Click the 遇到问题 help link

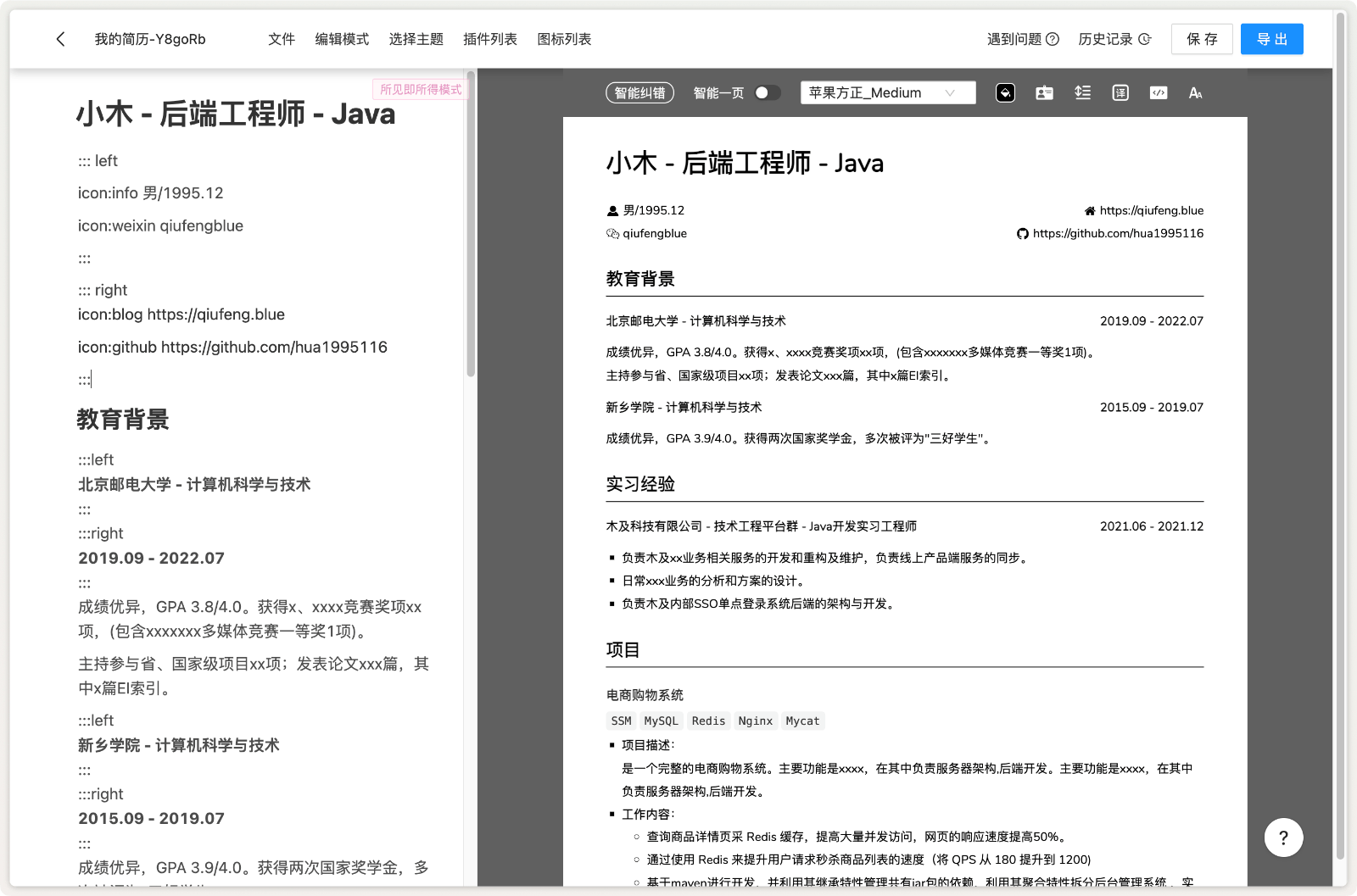pos(1022,39)
